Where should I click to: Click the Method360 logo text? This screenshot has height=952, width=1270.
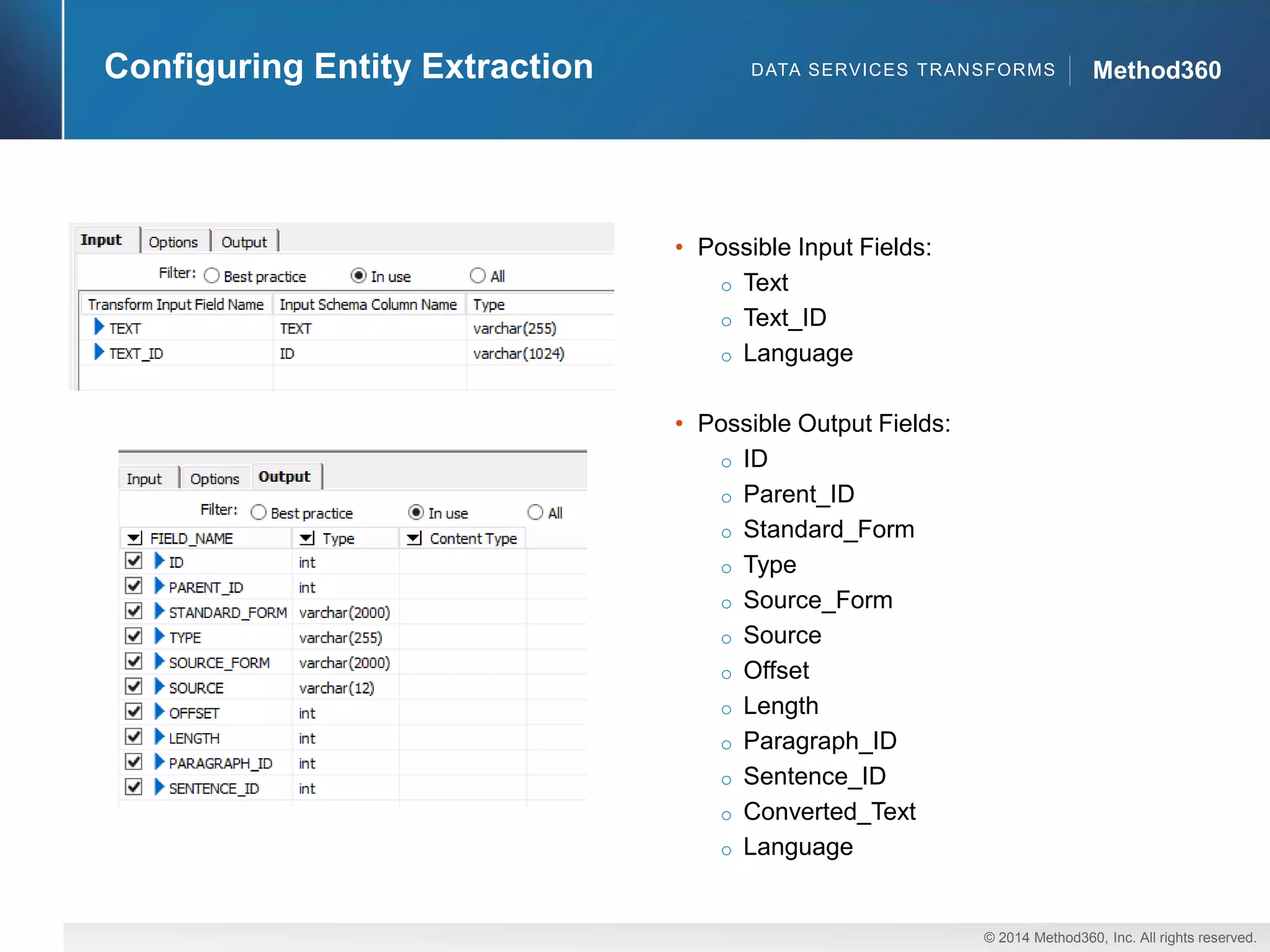pyautogui.click(x=1157, y=70)
